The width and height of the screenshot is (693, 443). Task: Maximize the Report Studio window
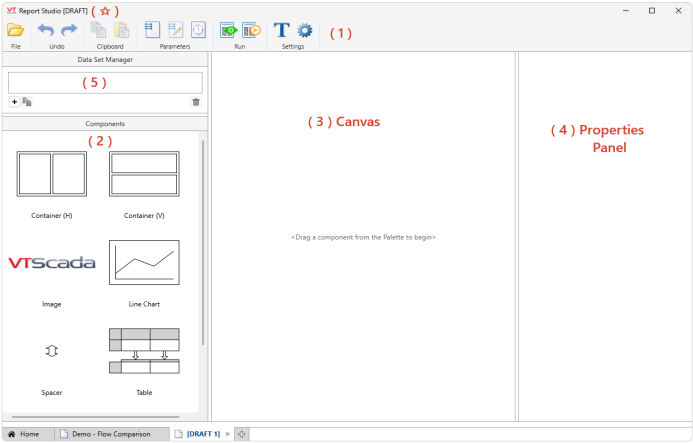[652, 11]
